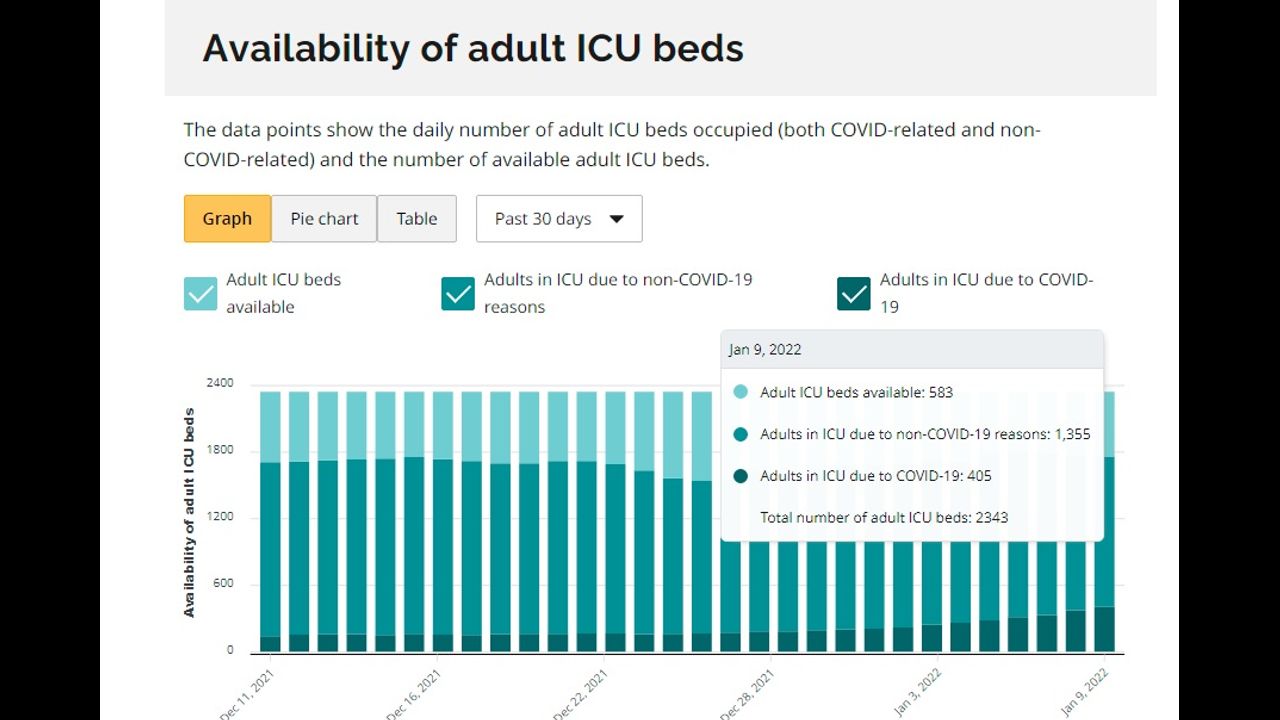Switch to the Pie chart view
The height and width of the screenshot is (720, 1280).
pos(324,219)
